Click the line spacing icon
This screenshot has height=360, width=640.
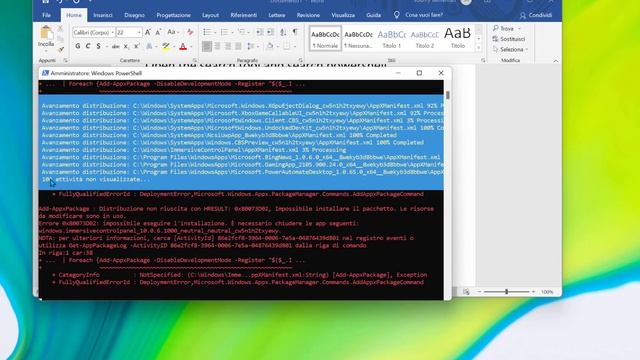(251, 47)
